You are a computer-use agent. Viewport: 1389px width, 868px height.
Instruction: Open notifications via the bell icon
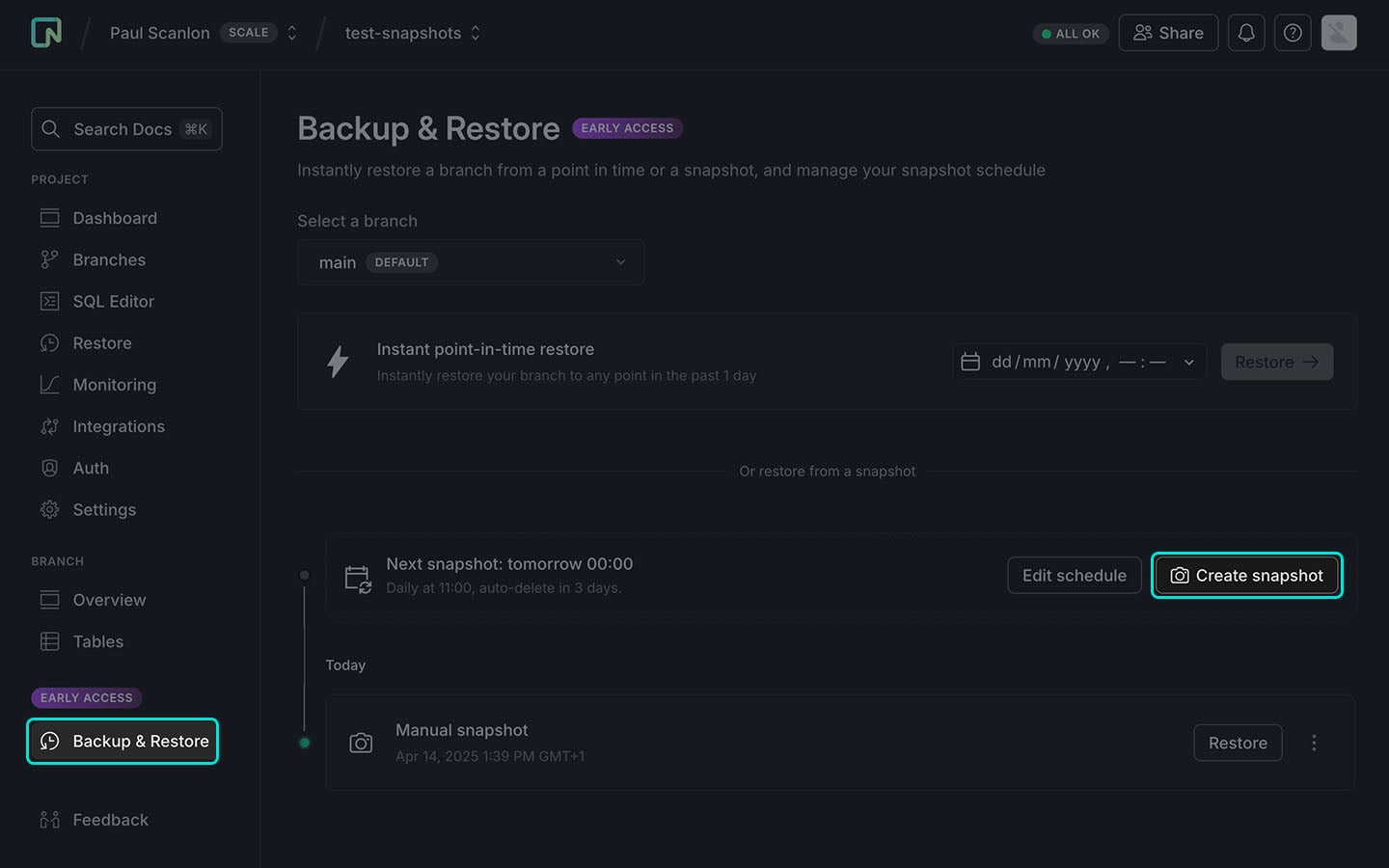[1245, 32]
